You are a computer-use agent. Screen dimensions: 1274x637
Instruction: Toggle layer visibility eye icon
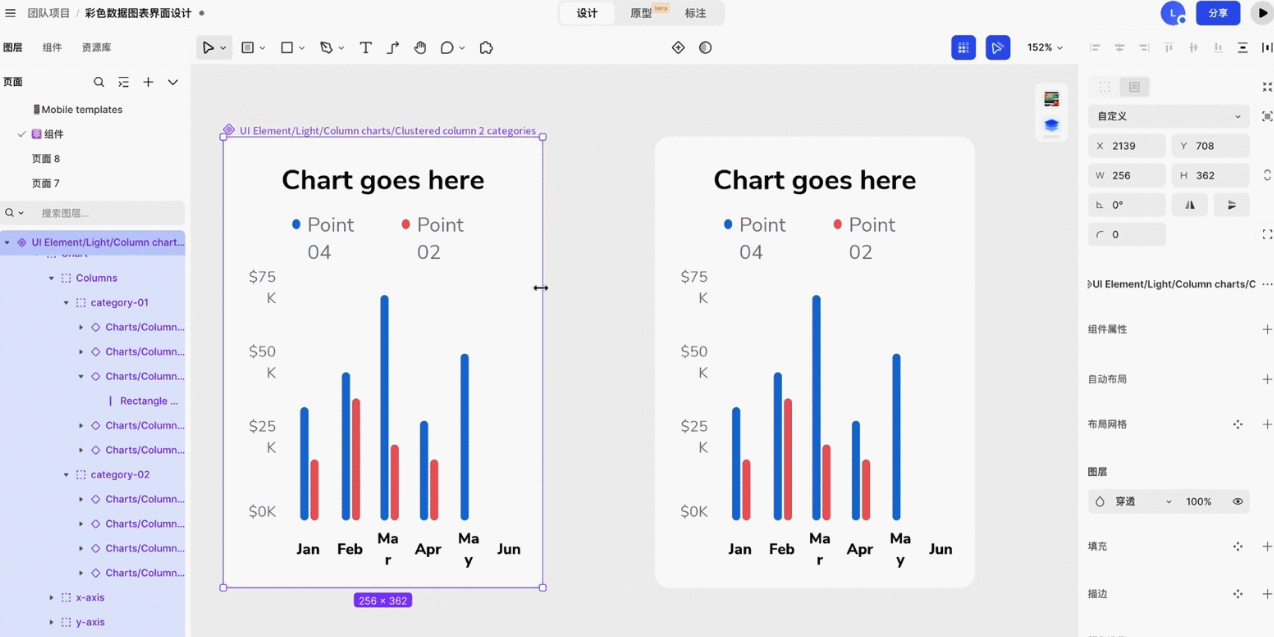1237,502
